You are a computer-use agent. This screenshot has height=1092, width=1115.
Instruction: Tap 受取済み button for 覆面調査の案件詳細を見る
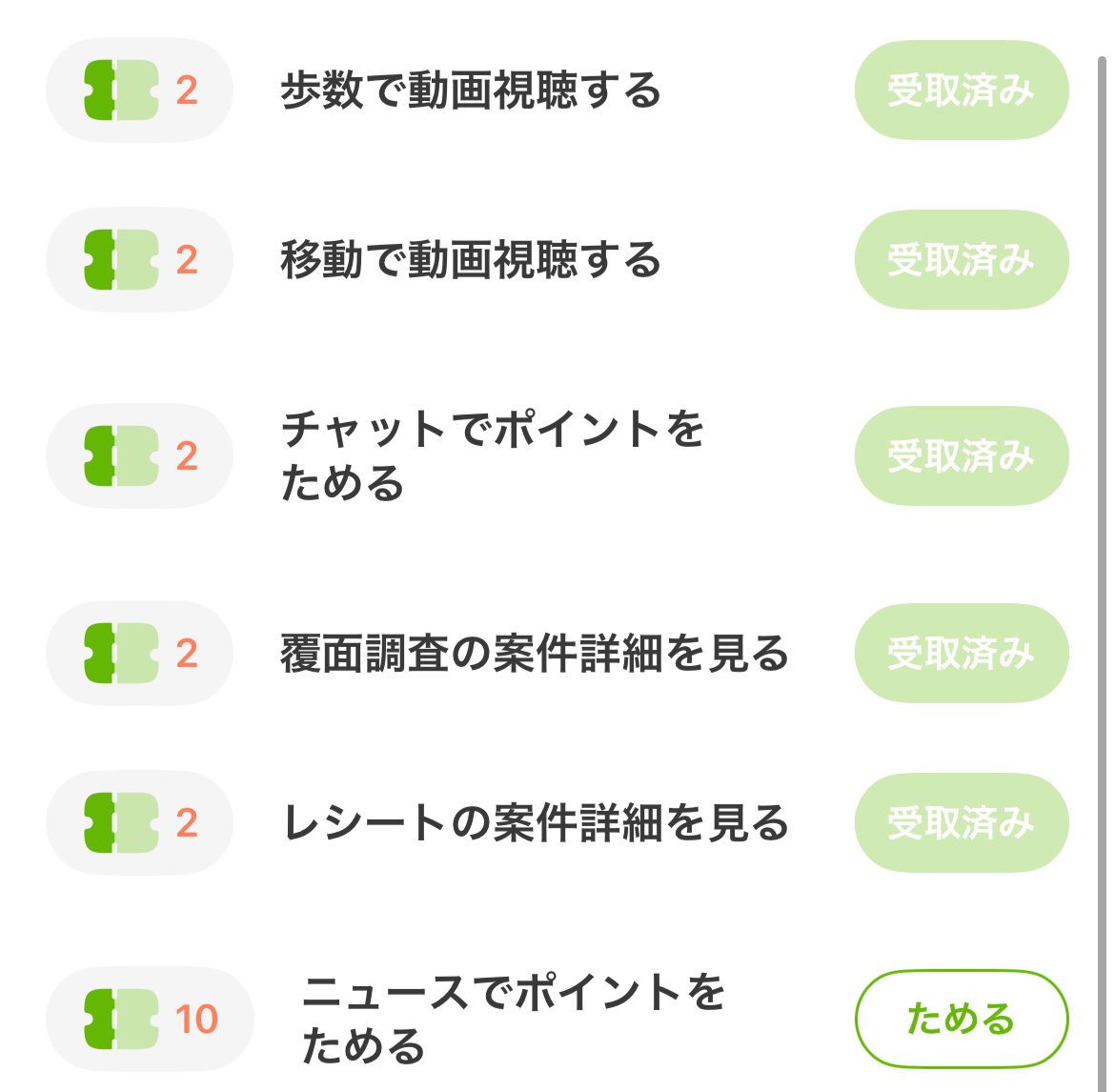[961, 654]
